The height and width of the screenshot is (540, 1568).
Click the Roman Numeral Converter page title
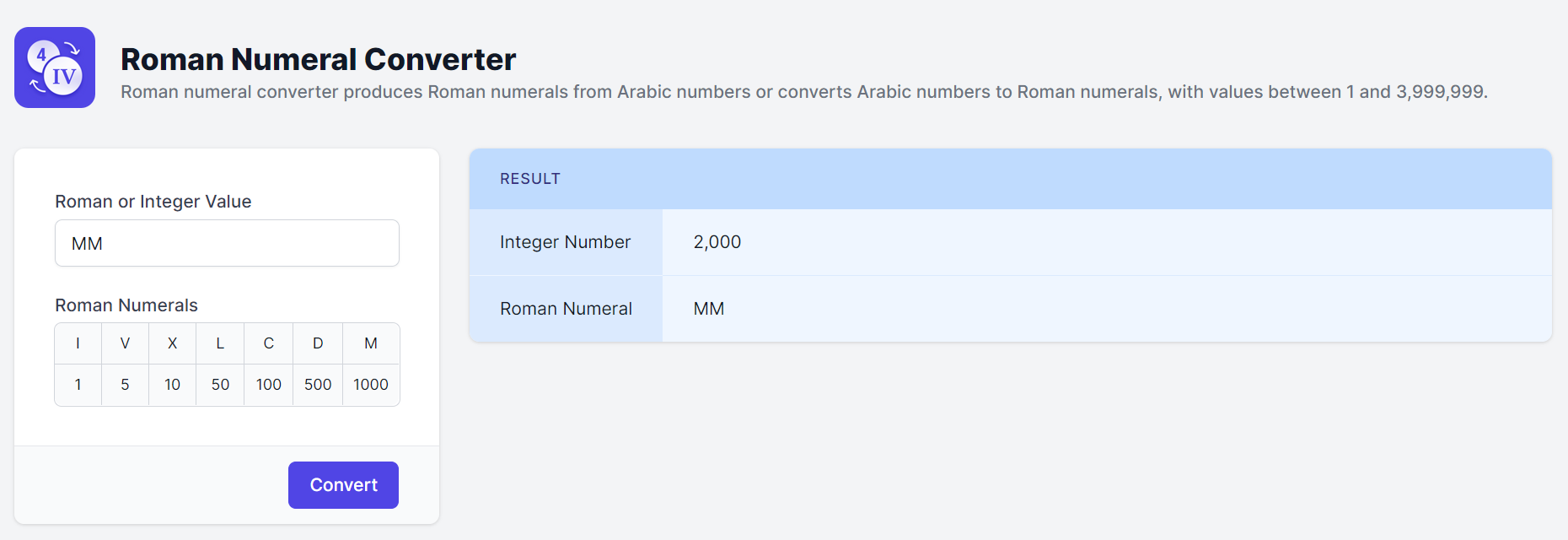tap(318, 60)
